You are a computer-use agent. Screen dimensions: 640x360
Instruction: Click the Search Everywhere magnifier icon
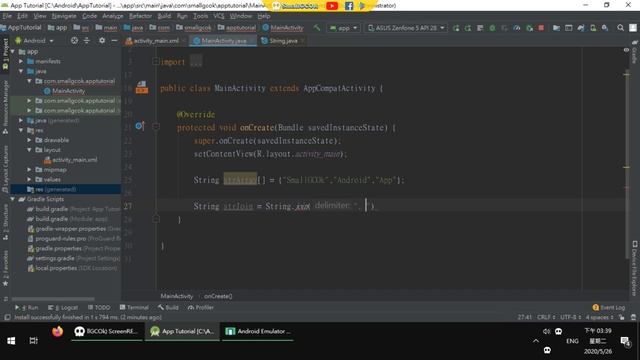(620, 28)
